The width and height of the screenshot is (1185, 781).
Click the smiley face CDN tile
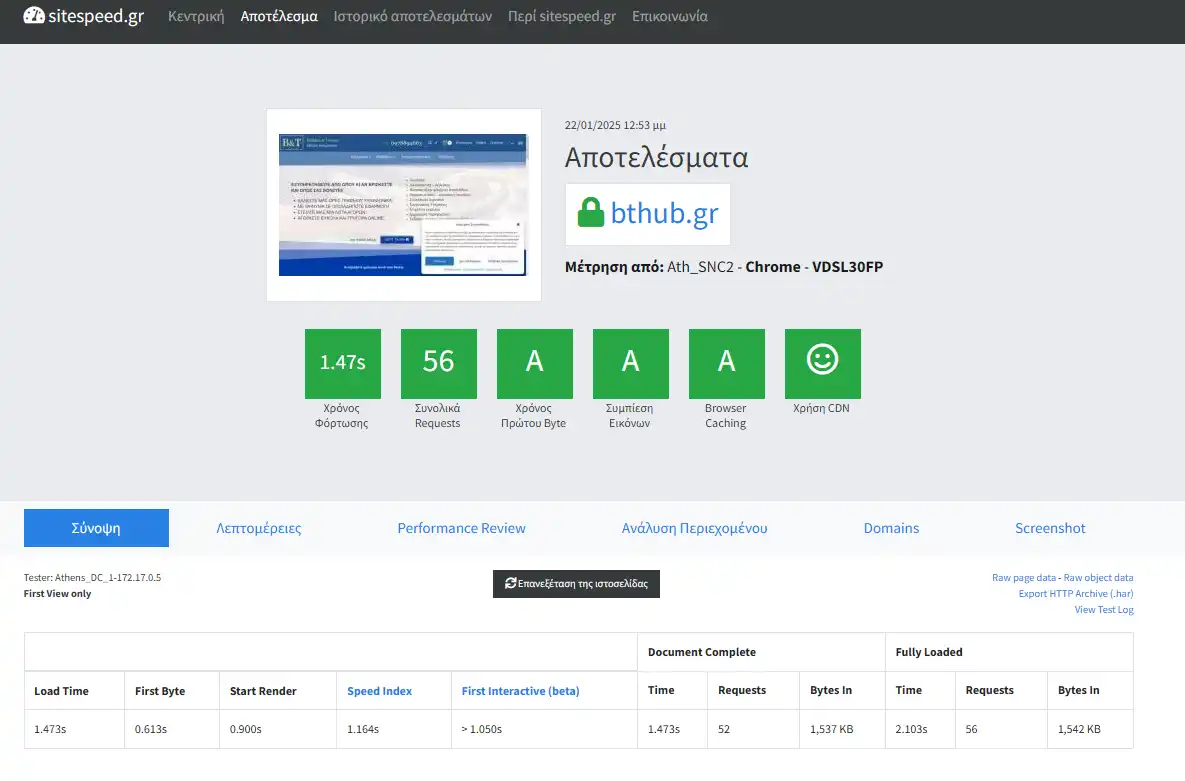click(822, 361)
